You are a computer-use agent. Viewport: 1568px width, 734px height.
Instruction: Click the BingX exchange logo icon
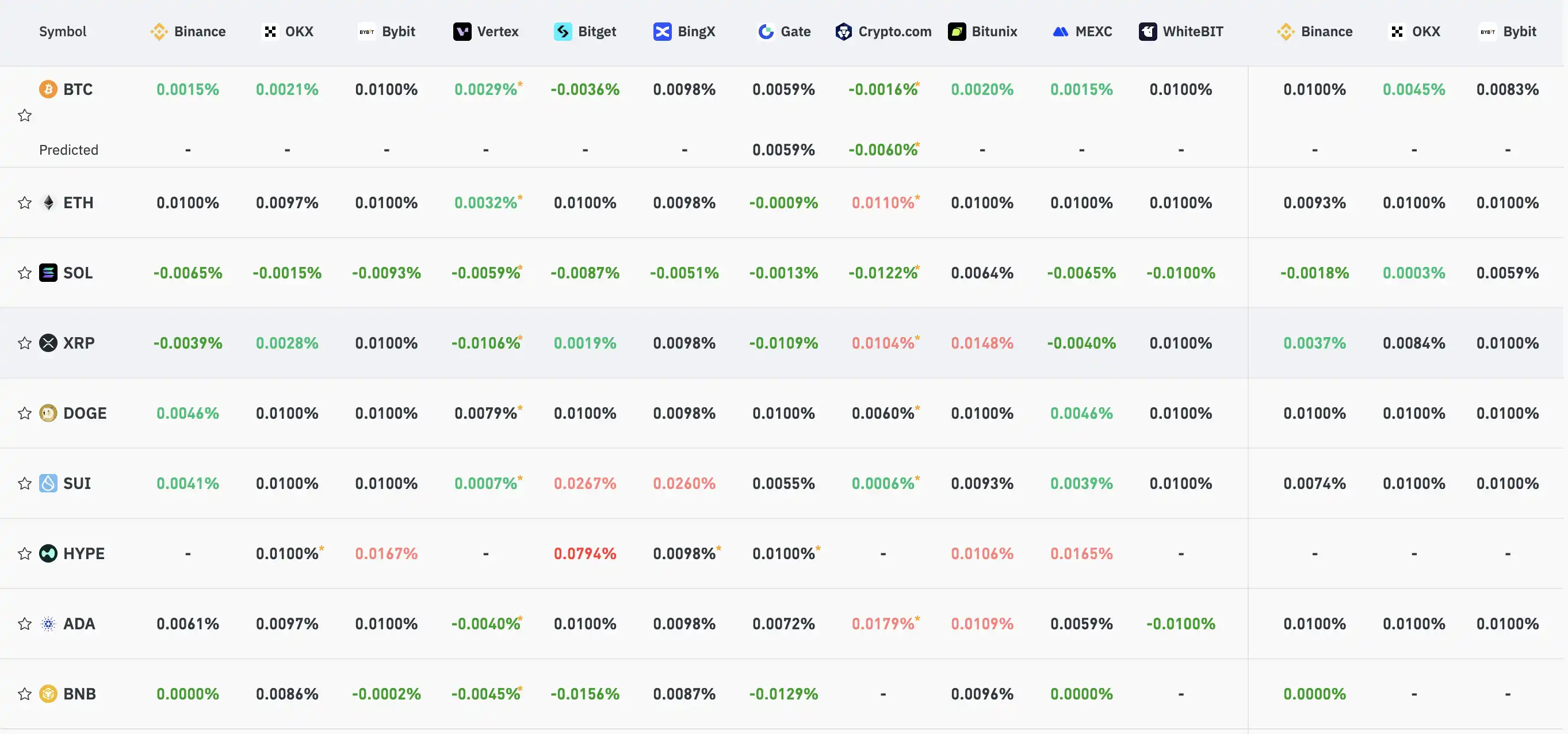661,32
